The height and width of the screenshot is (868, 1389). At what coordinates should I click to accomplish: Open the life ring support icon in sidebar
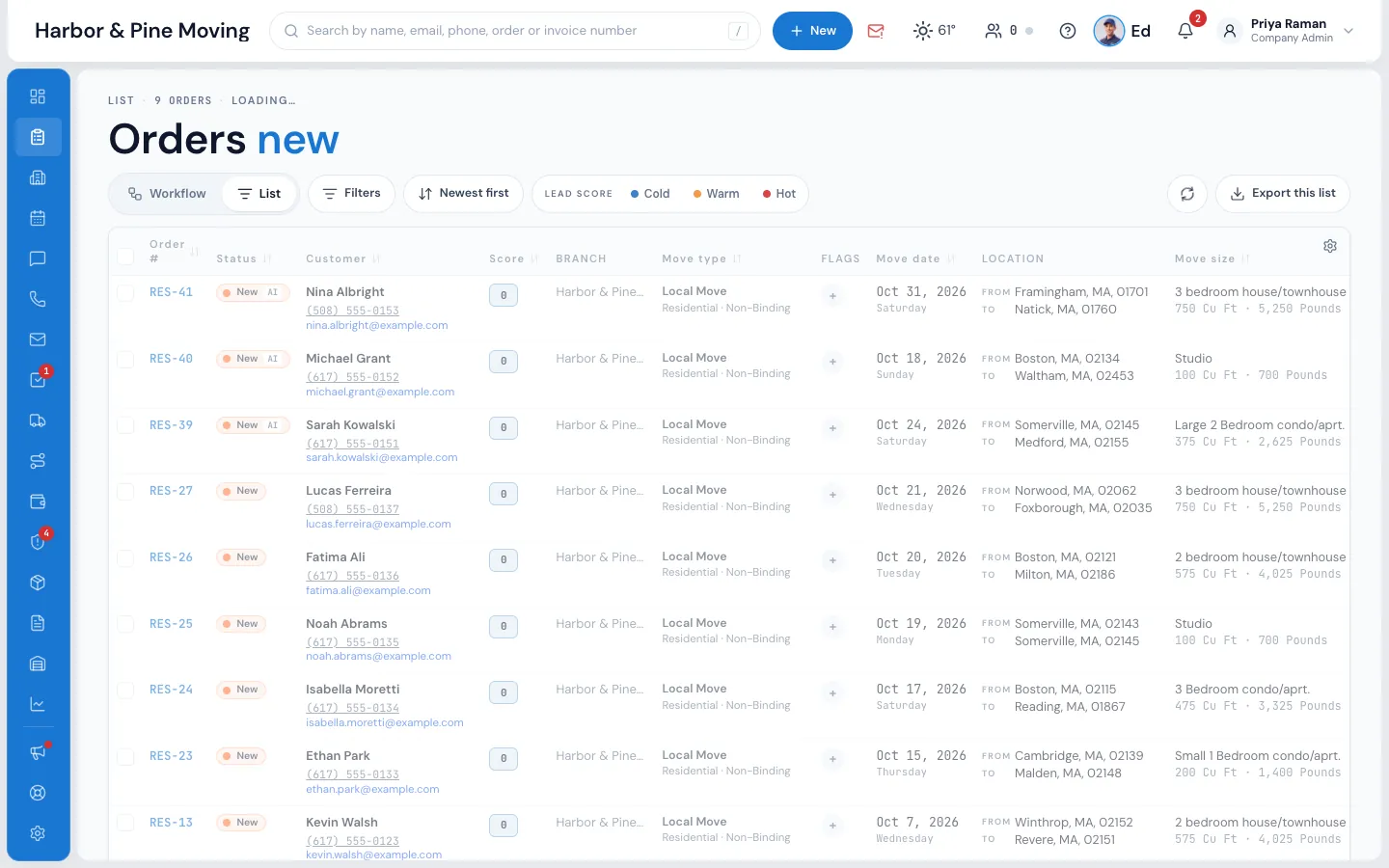[38, 793]
